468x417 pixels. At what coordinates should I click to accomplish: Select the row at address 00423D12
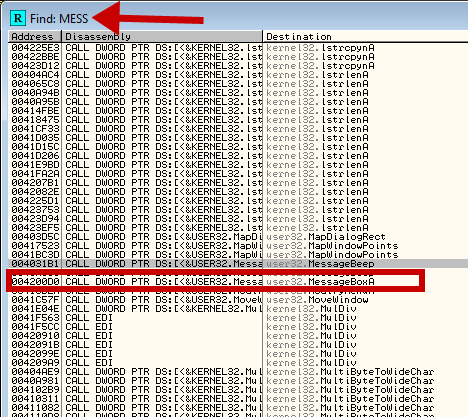pos(238,66)
